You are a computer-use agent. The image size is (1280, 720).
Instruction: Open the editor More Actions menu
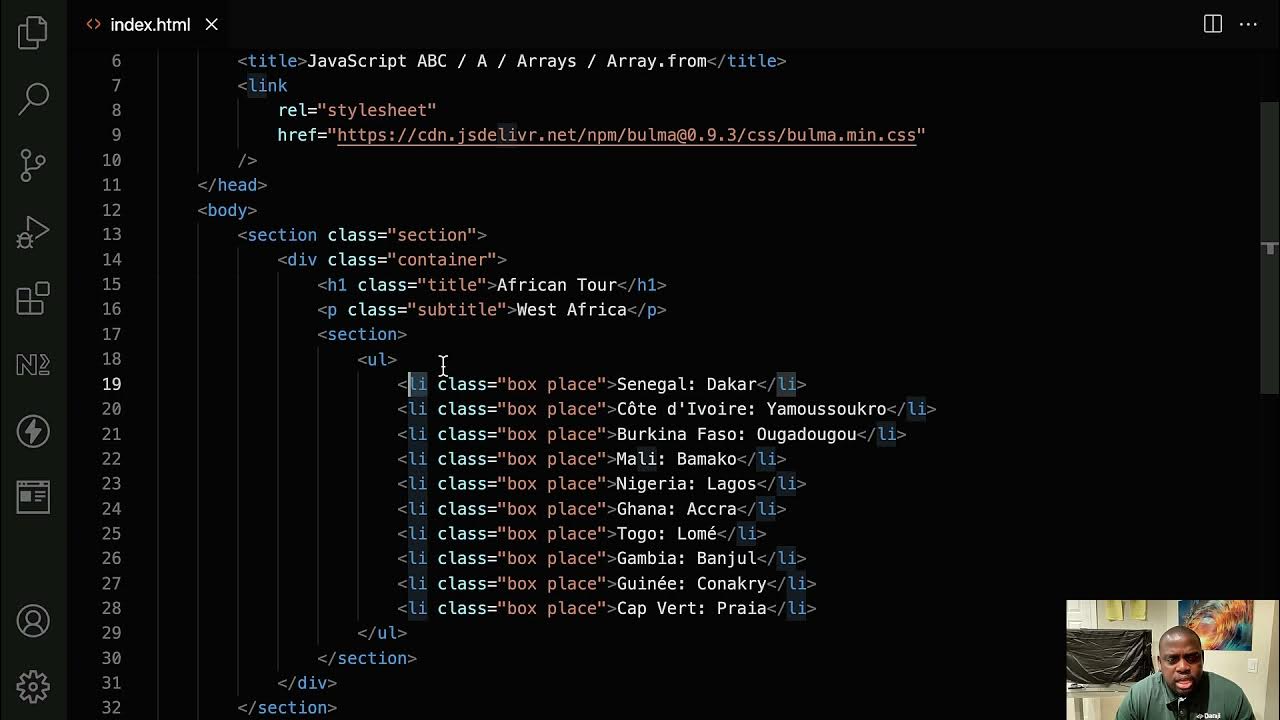(x=1248, y=24)
